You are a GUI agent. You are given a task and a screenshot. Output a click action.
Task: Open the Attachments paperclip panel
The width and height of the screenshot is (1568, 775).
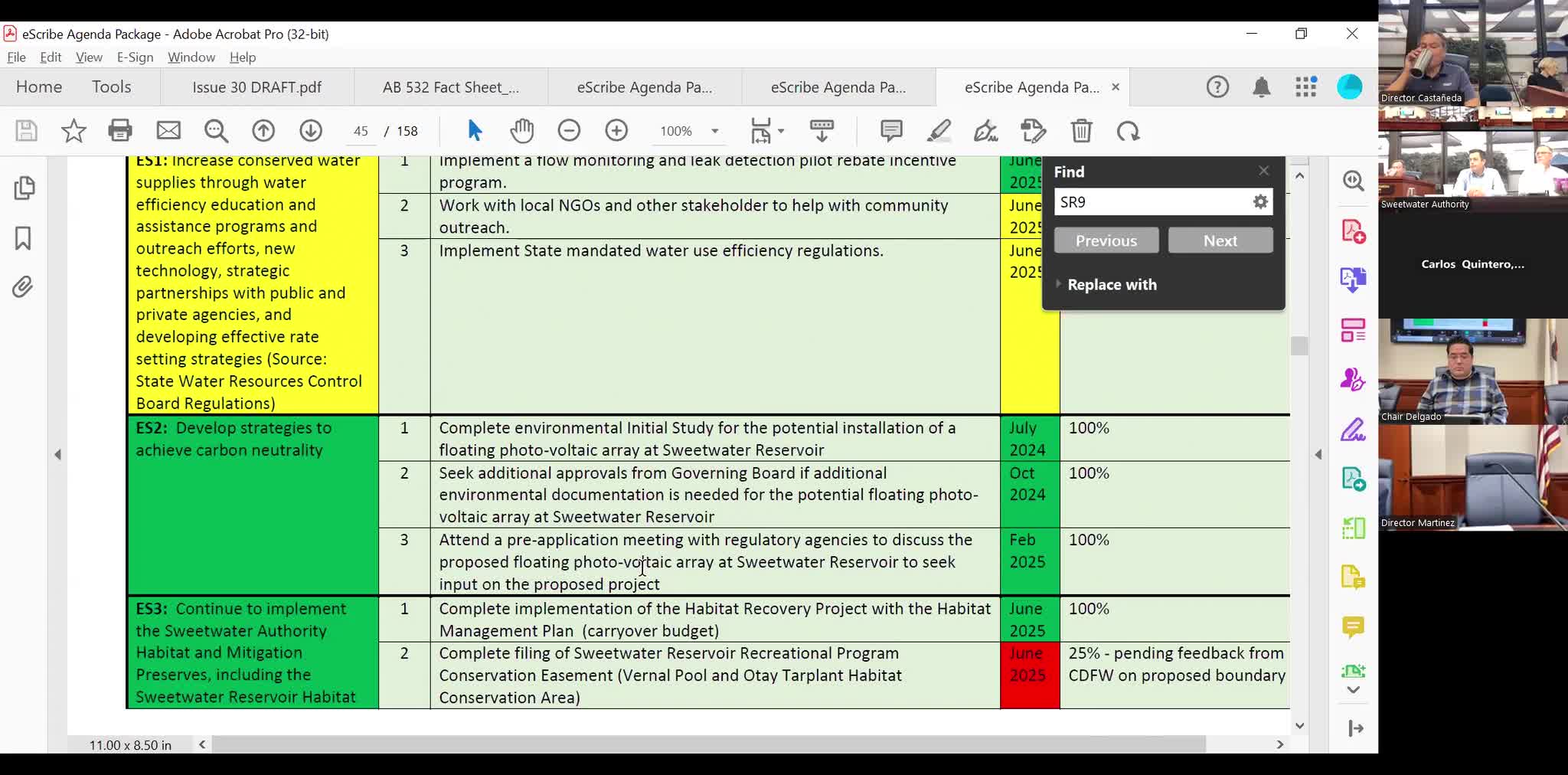(x=23, y=287)
